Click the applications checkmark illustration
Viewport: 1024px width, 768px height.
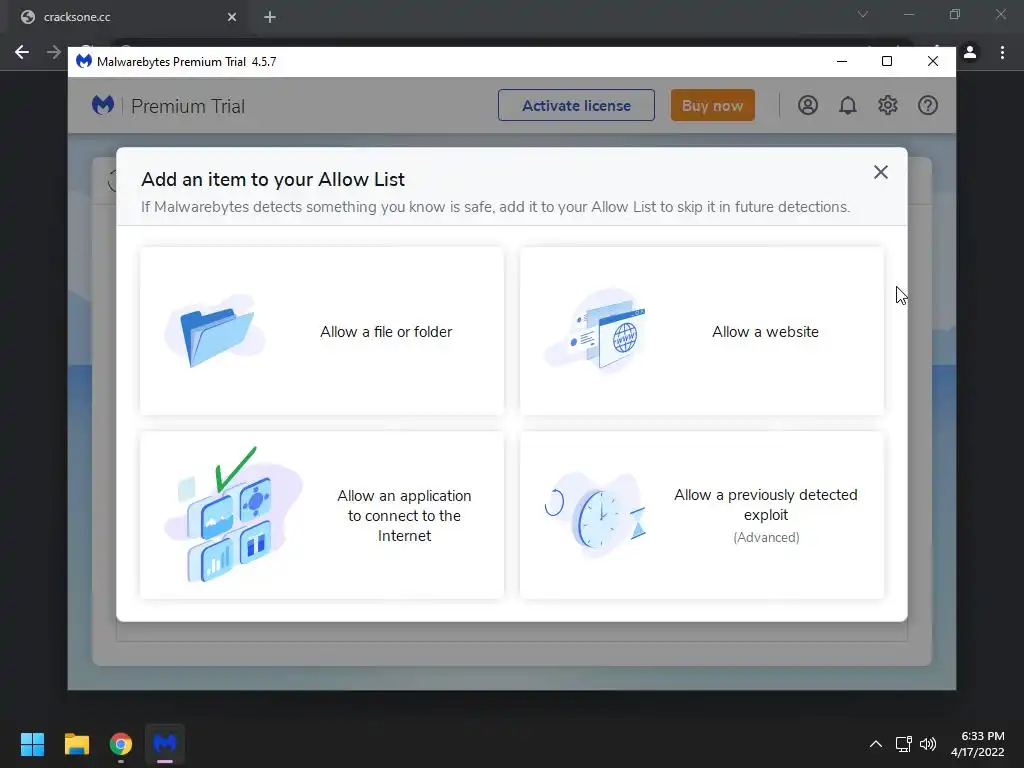(x=233, y=515)
